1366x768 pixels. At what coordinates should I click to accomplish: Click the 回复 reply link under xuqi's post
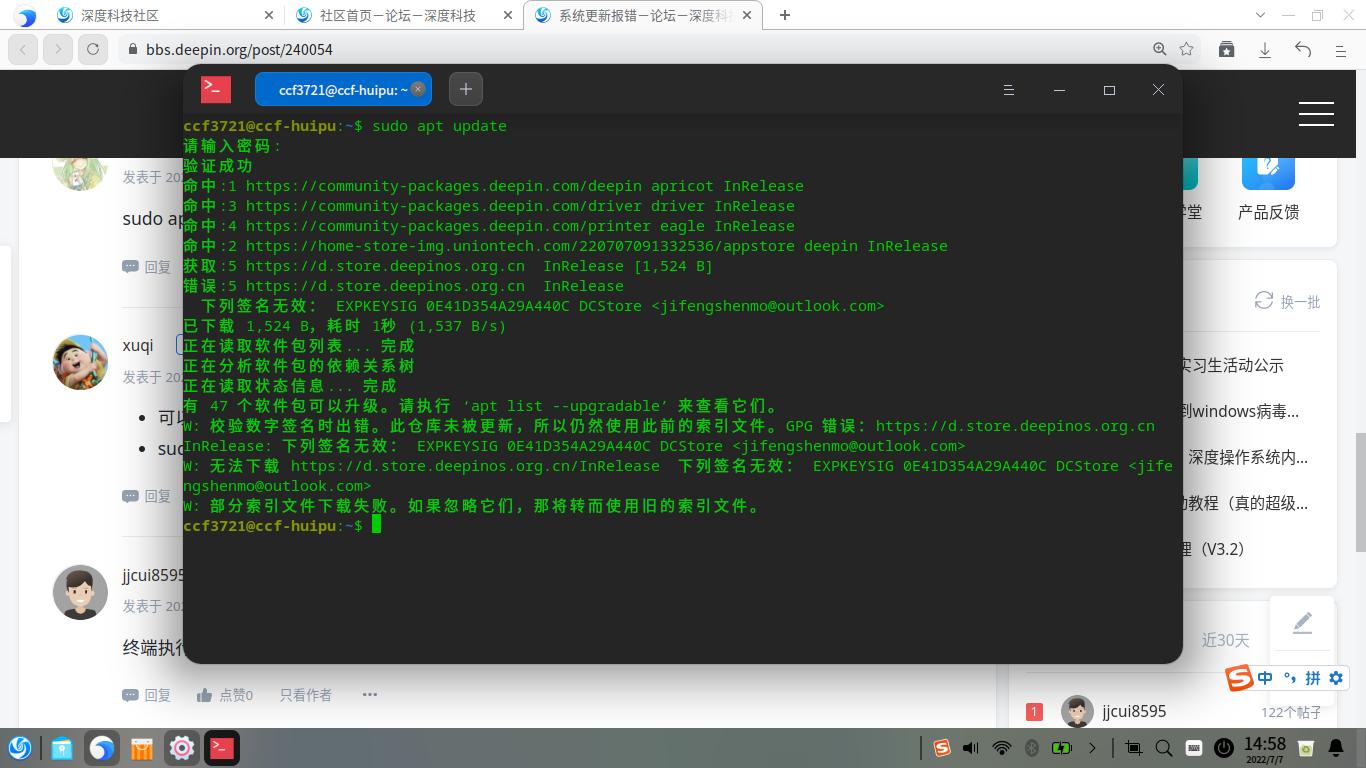tap(148, 495)
